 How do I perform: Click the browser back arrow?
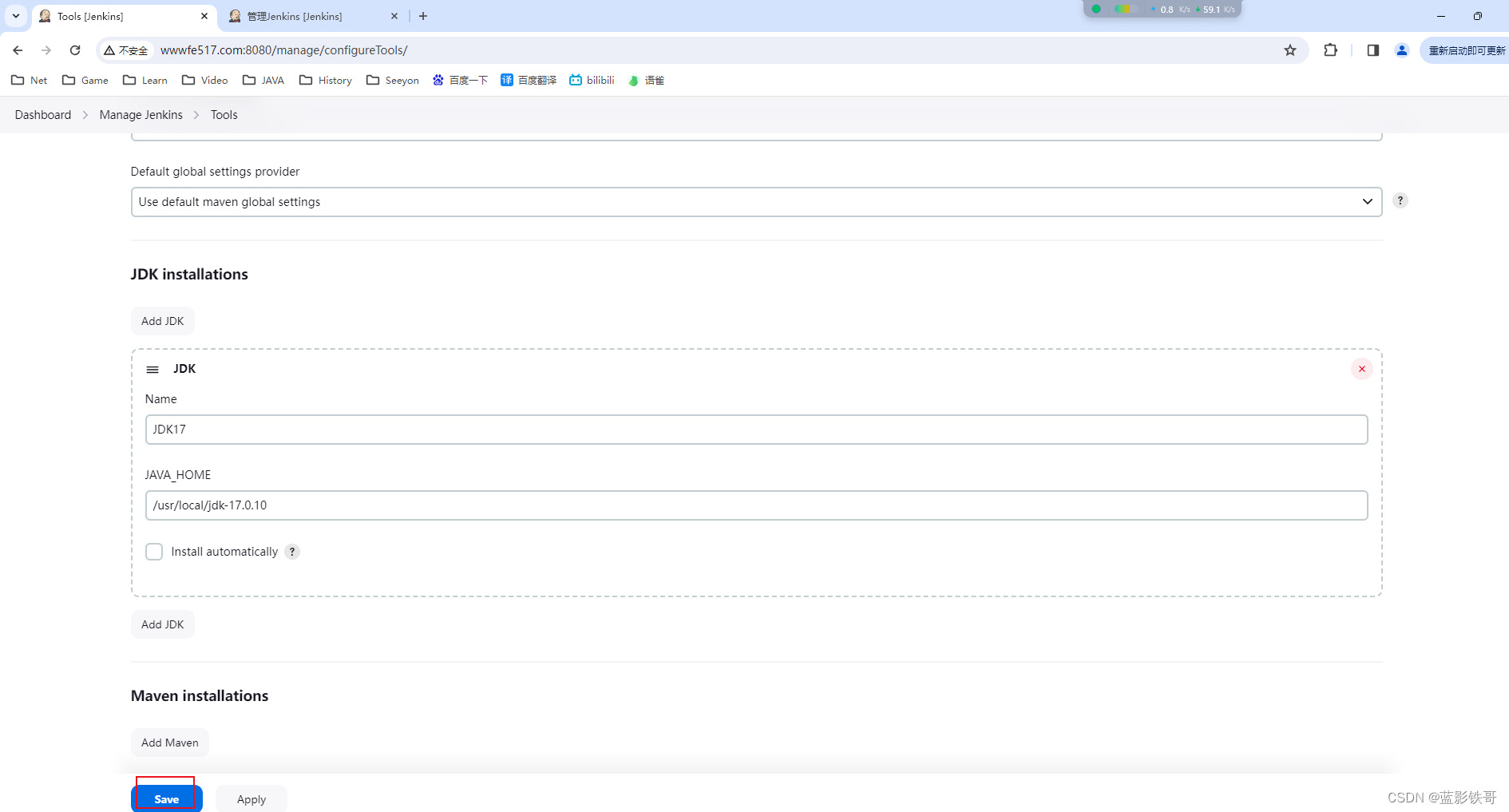[x=18, y=50]
